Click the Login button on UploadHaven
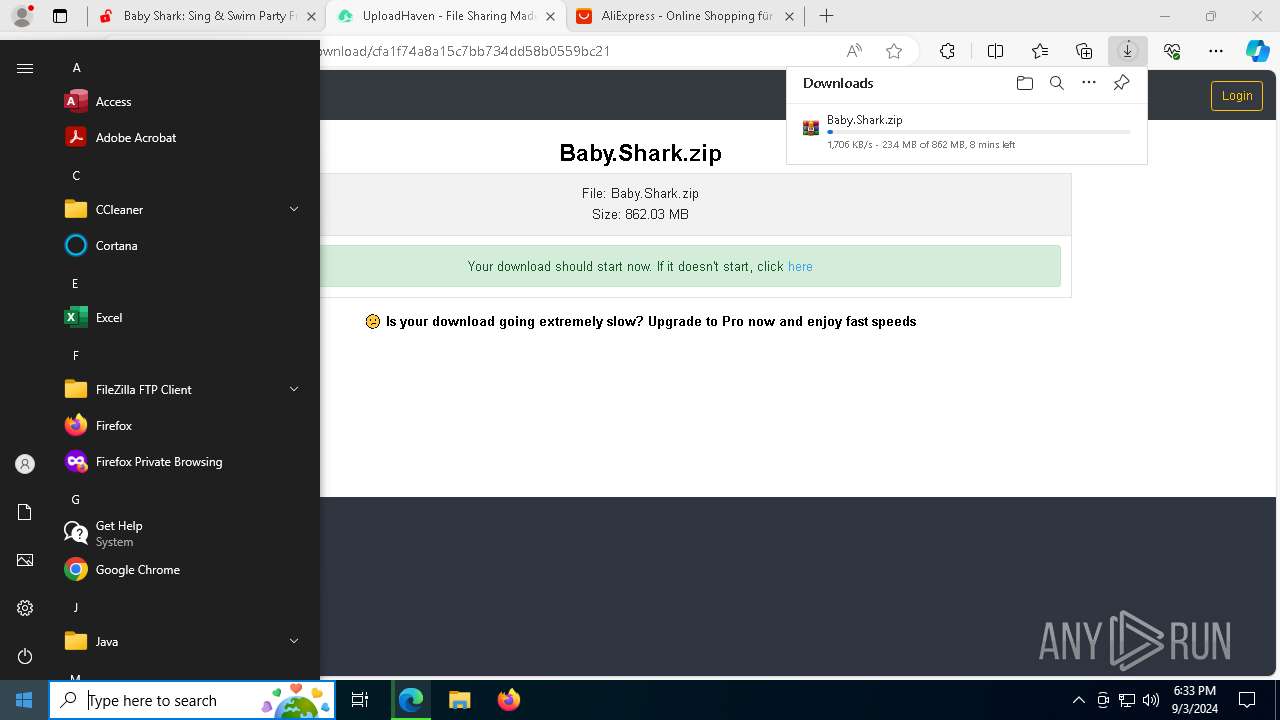1280x720 pixels. pos(1237,96)
